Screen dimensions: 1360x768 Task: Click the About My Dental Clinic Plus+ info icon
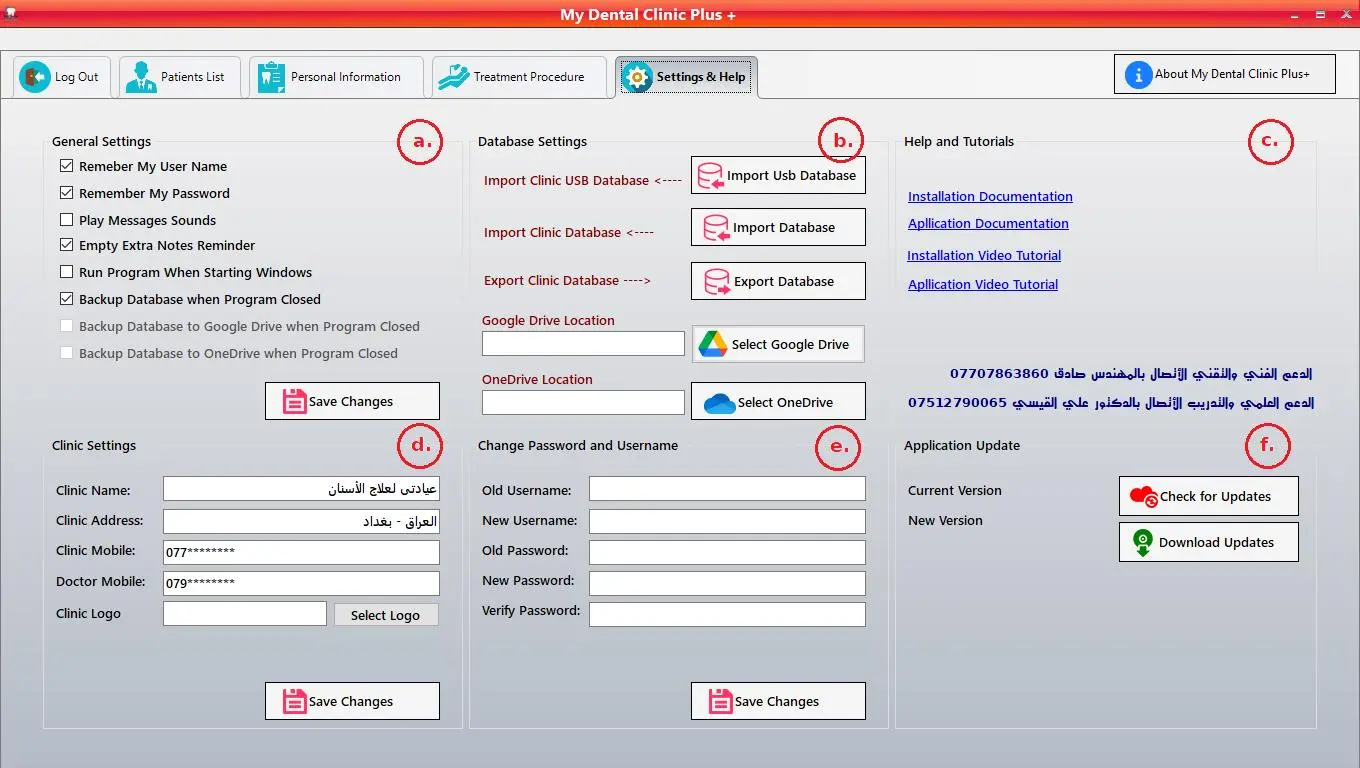pos(1138,74)
